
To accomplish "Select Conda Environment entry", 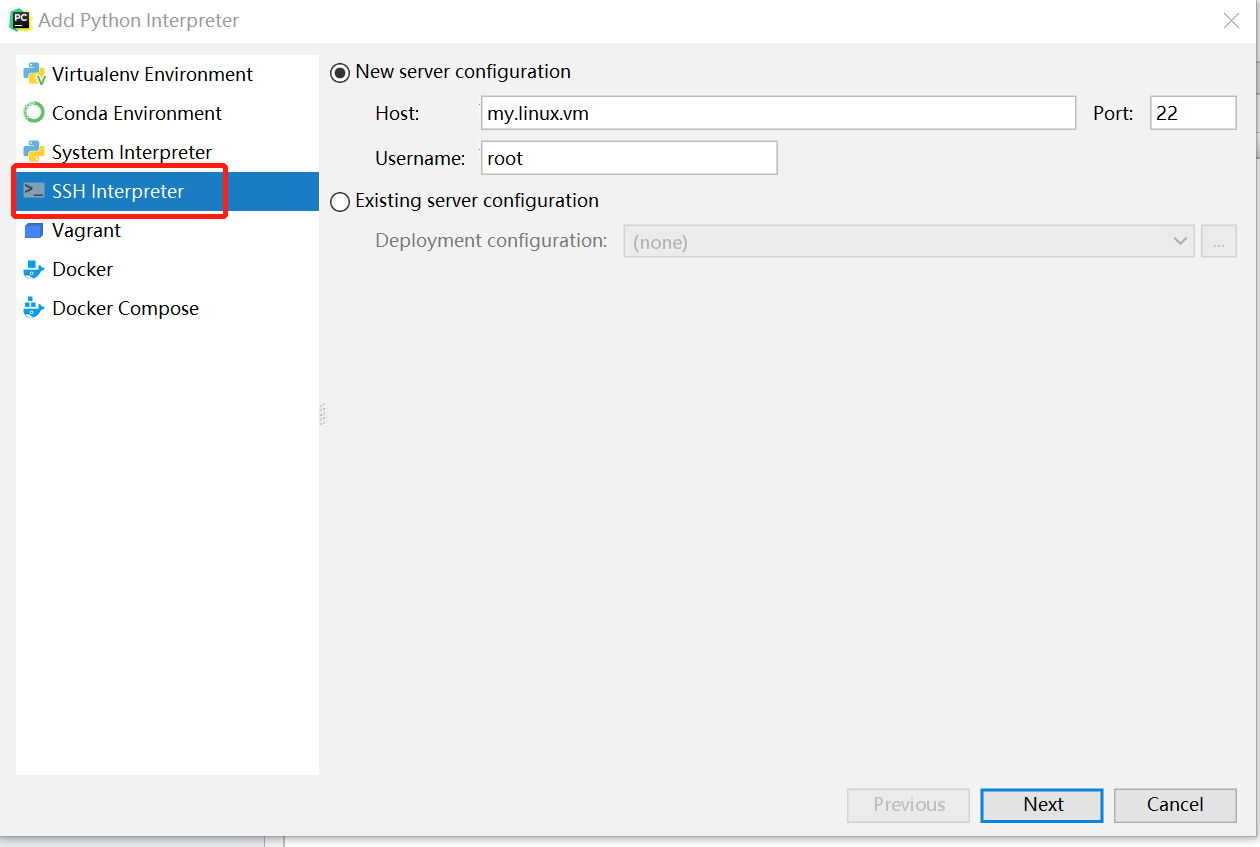I will (167, 113).
